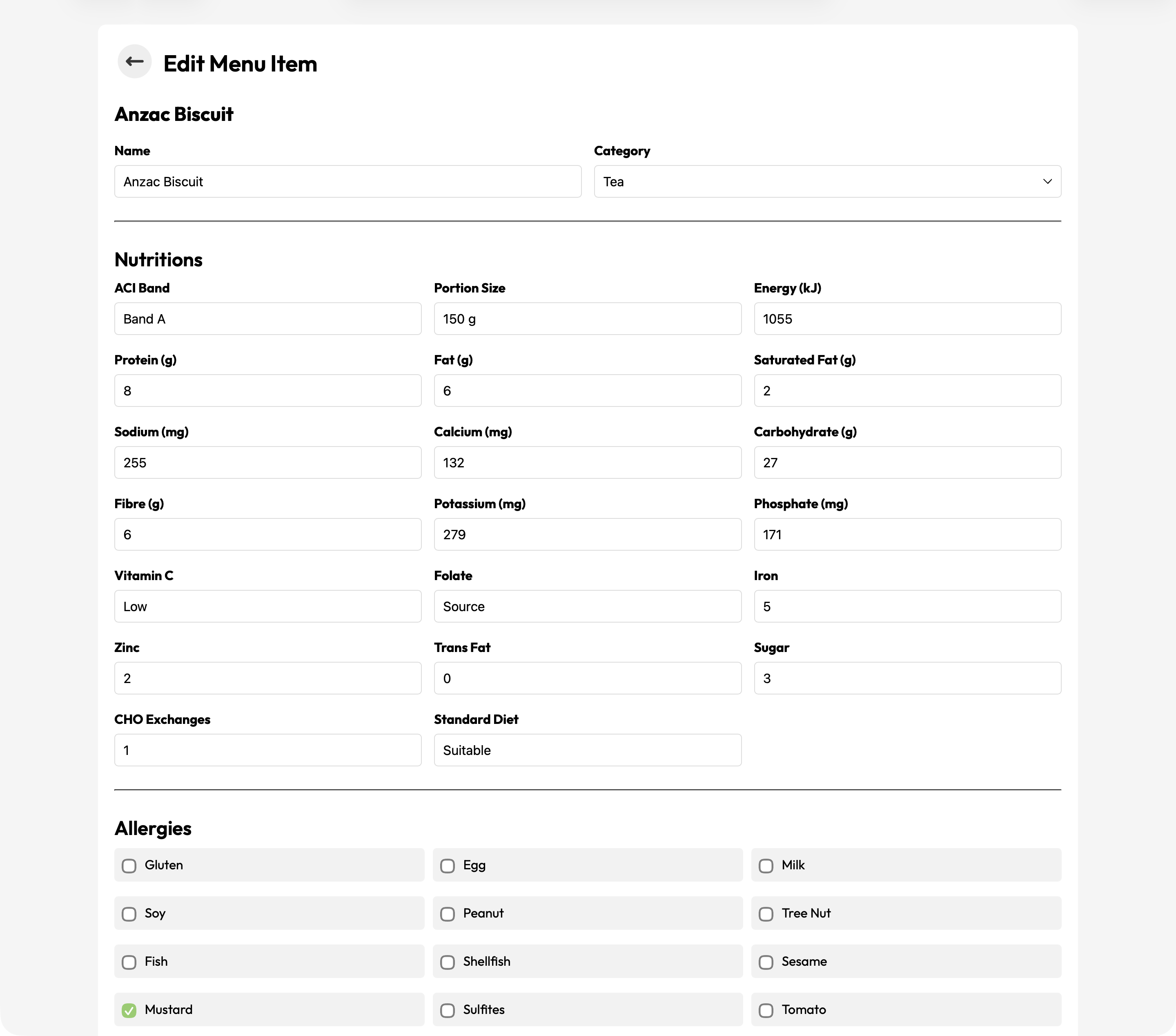Click the CHO Exchanges field
1176x1036 pixels.
[x=267, y=750]
